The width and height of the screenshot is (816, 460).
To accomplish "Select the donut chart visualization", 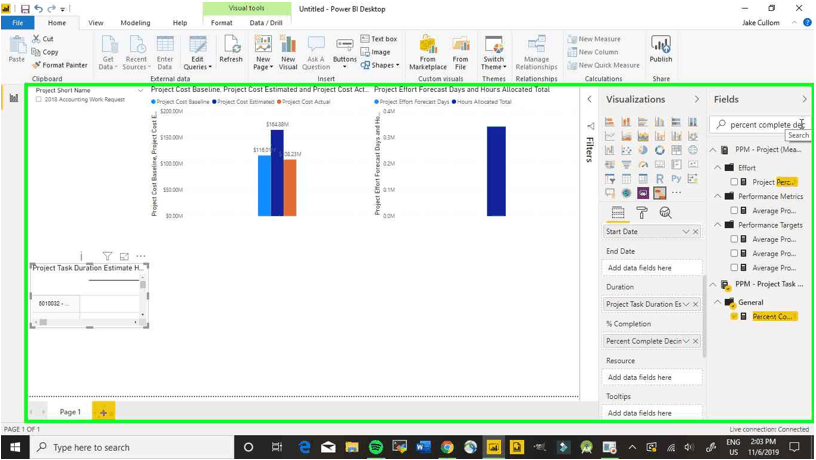I will pyautogui.click(x=659, y=150).
